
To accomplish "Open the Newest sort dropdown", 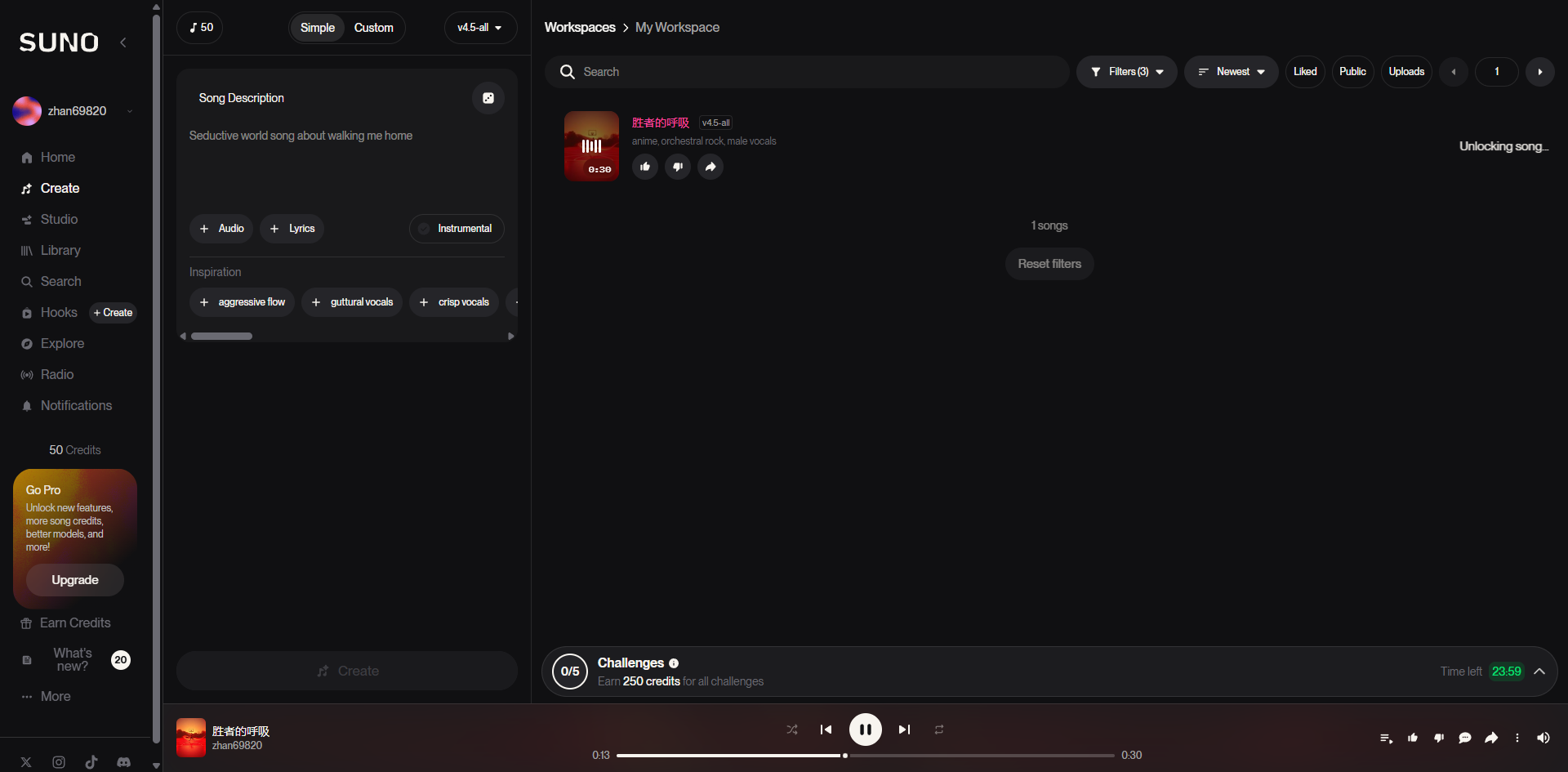I will coord(1232,72).
